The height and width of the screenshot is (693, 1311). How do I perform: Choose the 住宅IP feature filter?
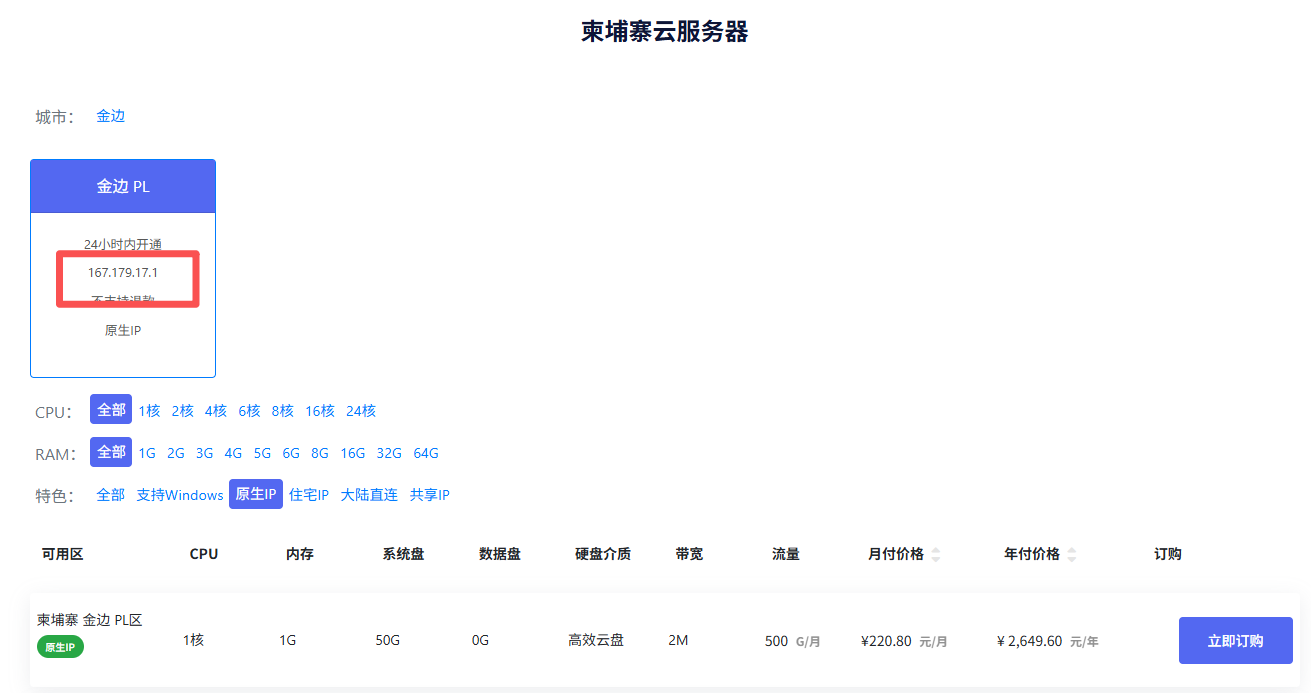click(x=309, y=495)
